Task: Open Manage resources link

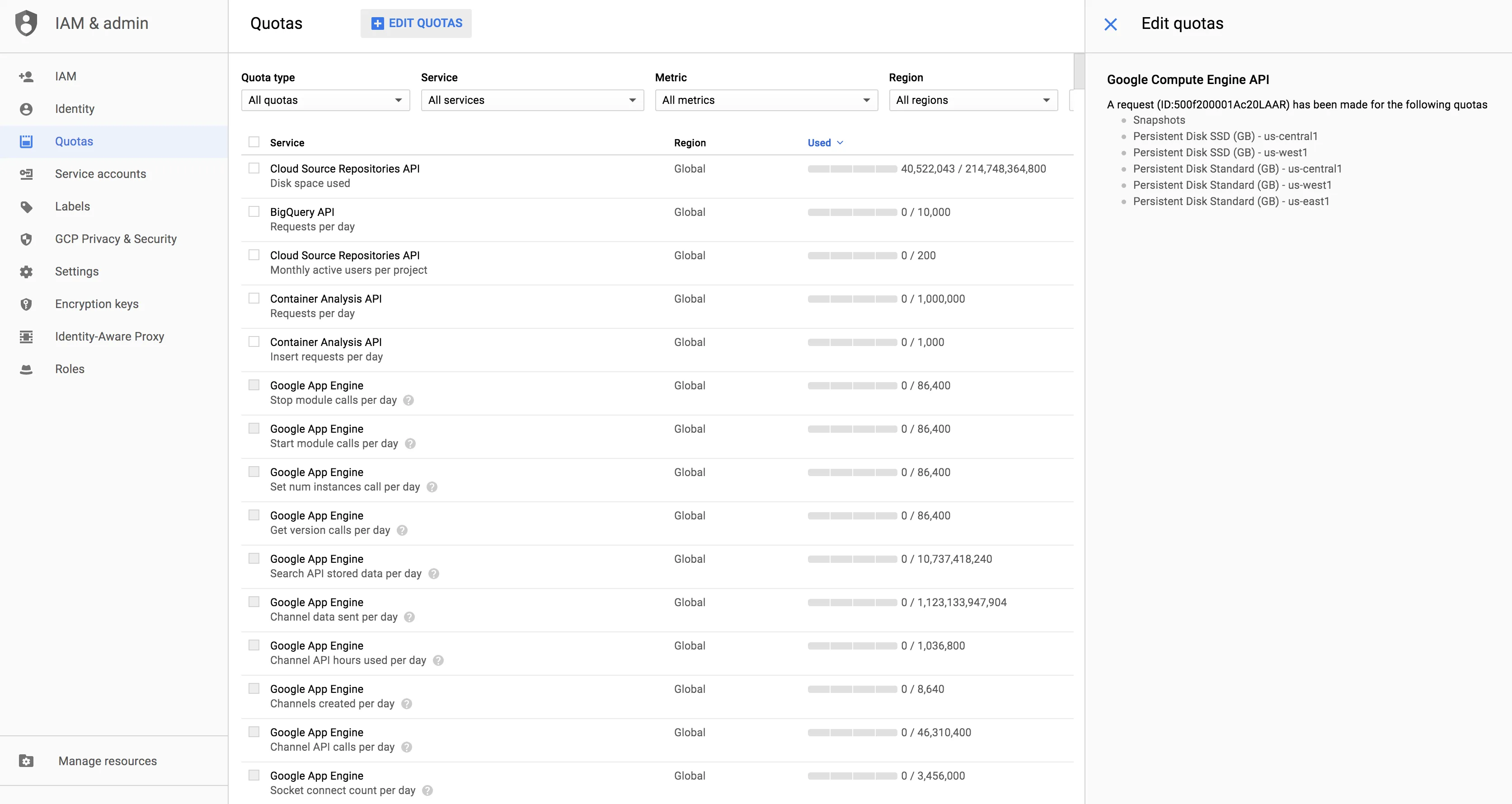Action: (108, 761)
